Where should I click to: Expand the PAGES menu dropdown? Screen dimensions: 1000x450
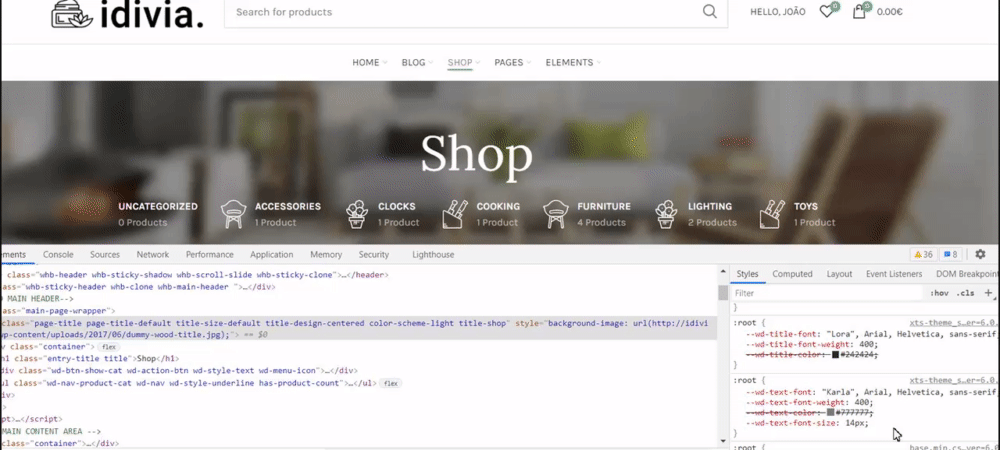click(513, 62)
